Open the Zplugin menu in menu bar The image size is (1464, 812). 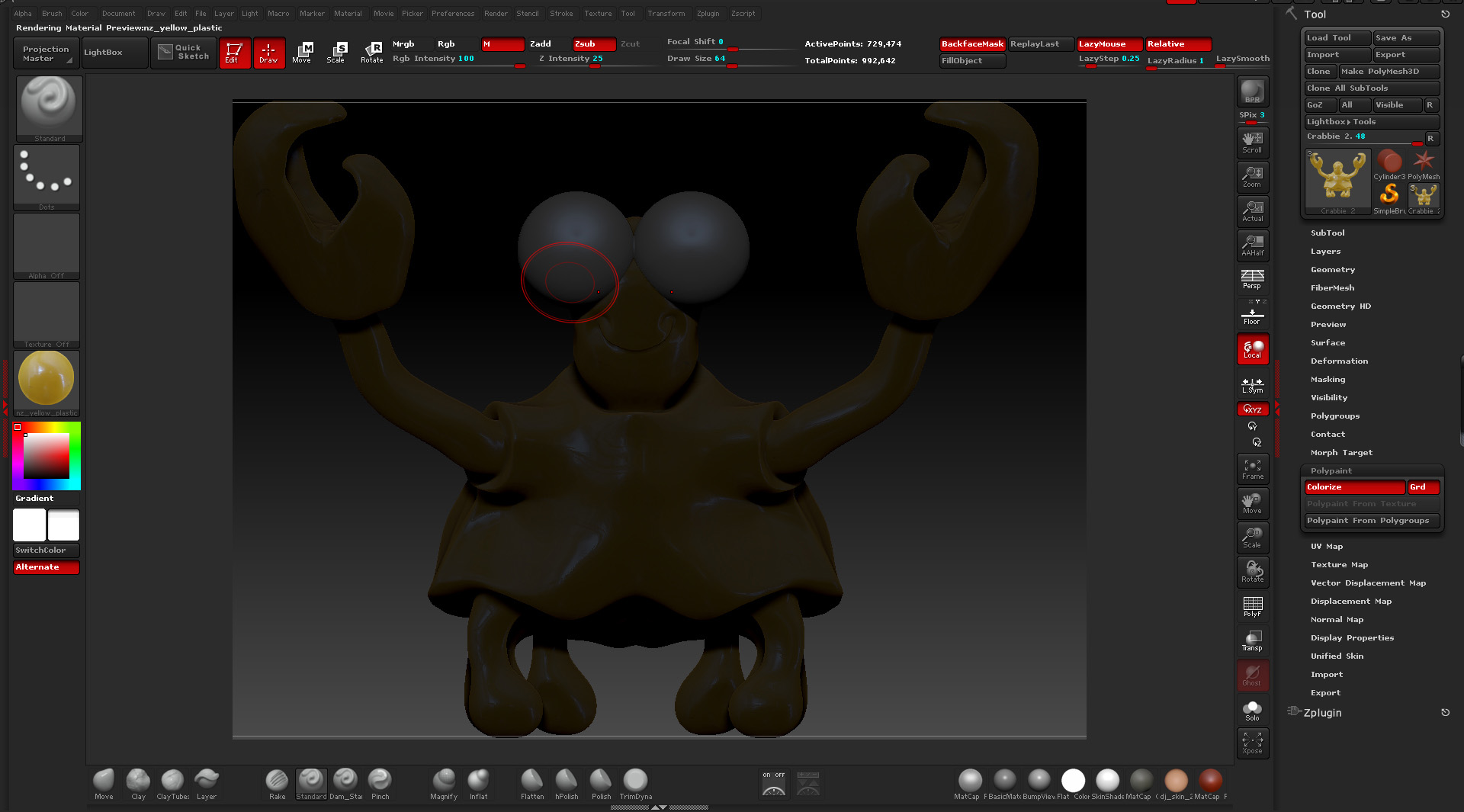coord(708,14)
